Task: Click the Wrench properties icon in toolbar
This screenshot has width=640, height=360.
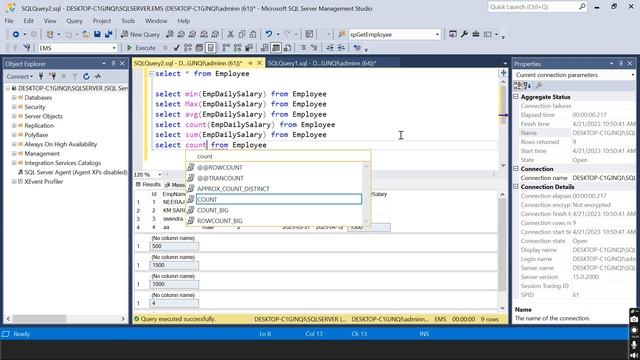Action: (464, 34)
